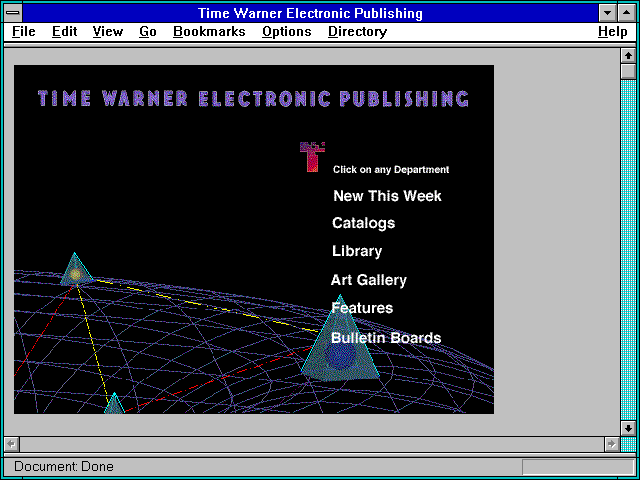This screenshot has height=480, width=640.
Task: Open the window system control menu box
Action: [x=13, y=13]
